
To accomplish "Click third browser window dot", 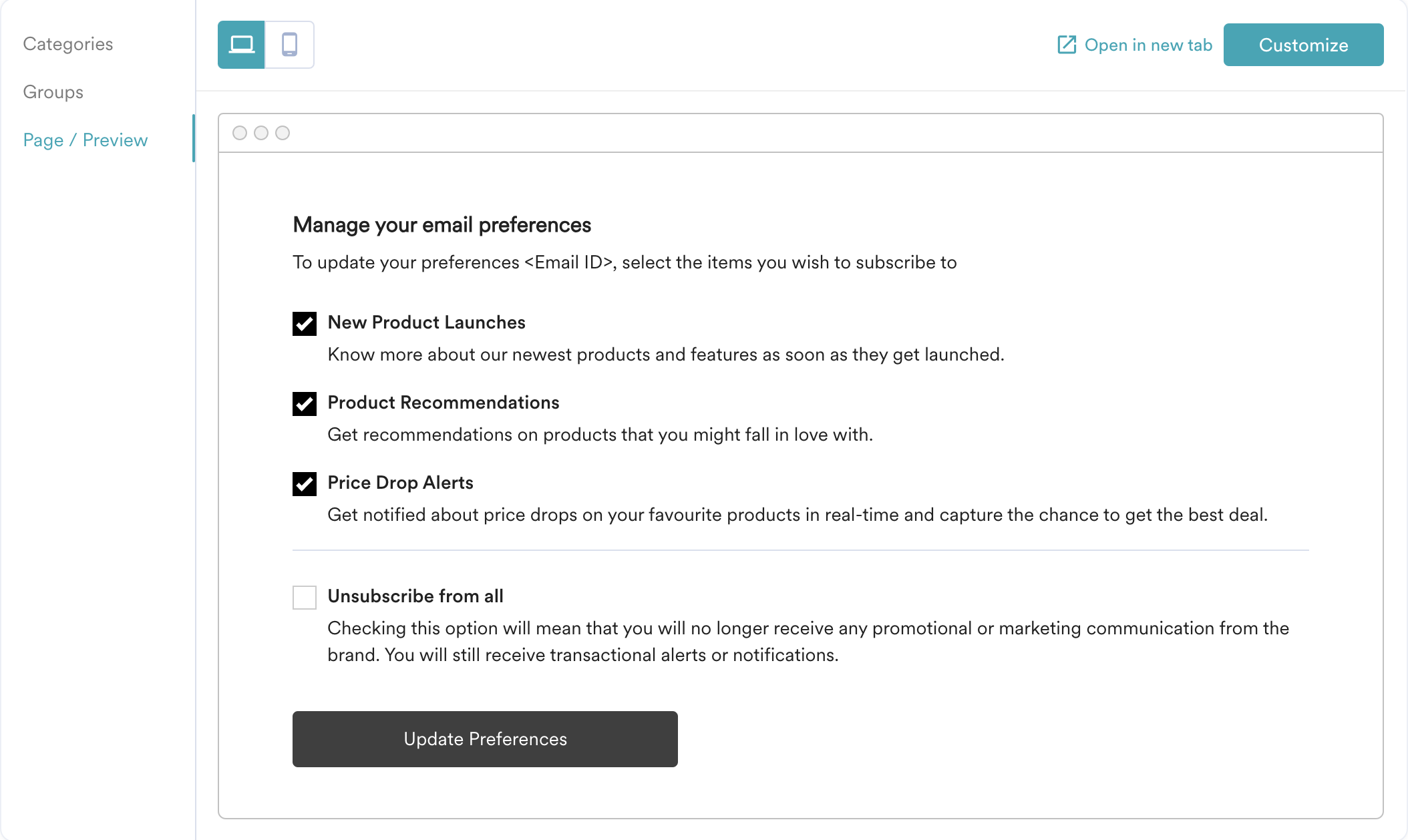I will click(283, 133).
